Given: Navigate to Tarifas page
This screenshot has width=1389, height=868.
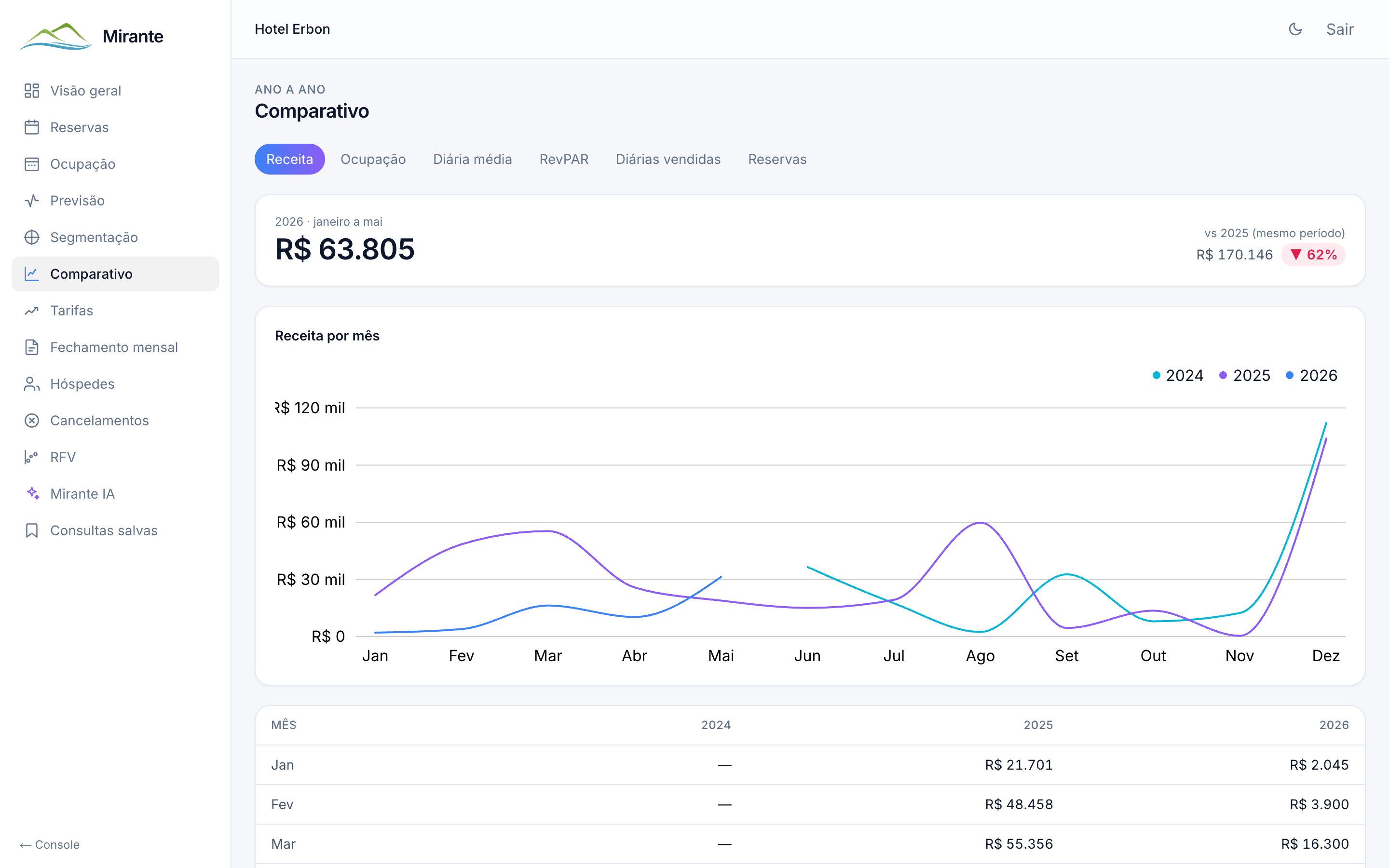Looking at the screenshot, I should pos(115,311).
